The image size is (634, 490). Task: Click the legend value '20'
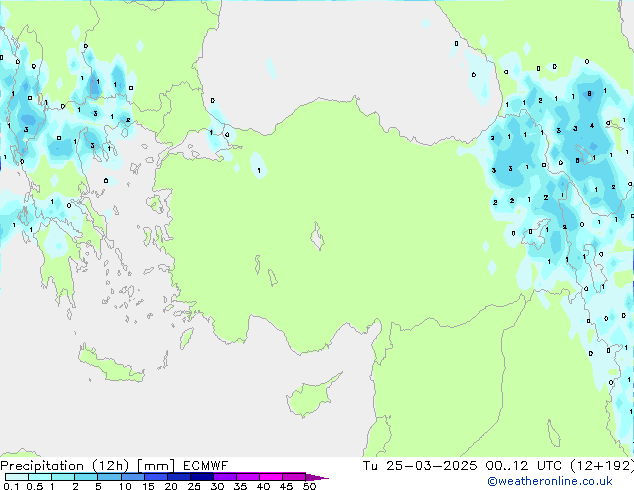point(171,486)
